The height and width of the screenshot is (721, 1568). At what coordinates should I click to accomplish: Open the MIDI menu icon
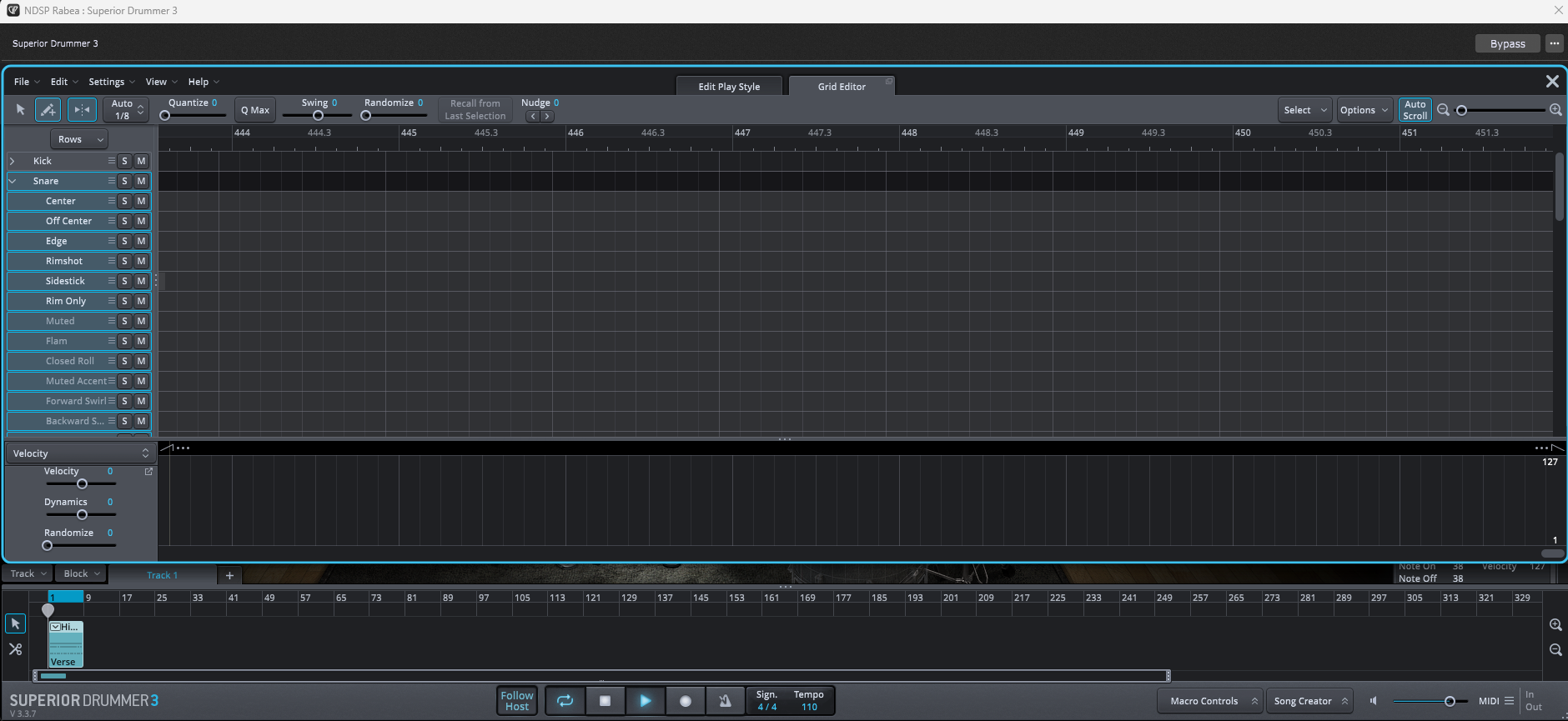pyautogui.click(x=1509, y=701)
